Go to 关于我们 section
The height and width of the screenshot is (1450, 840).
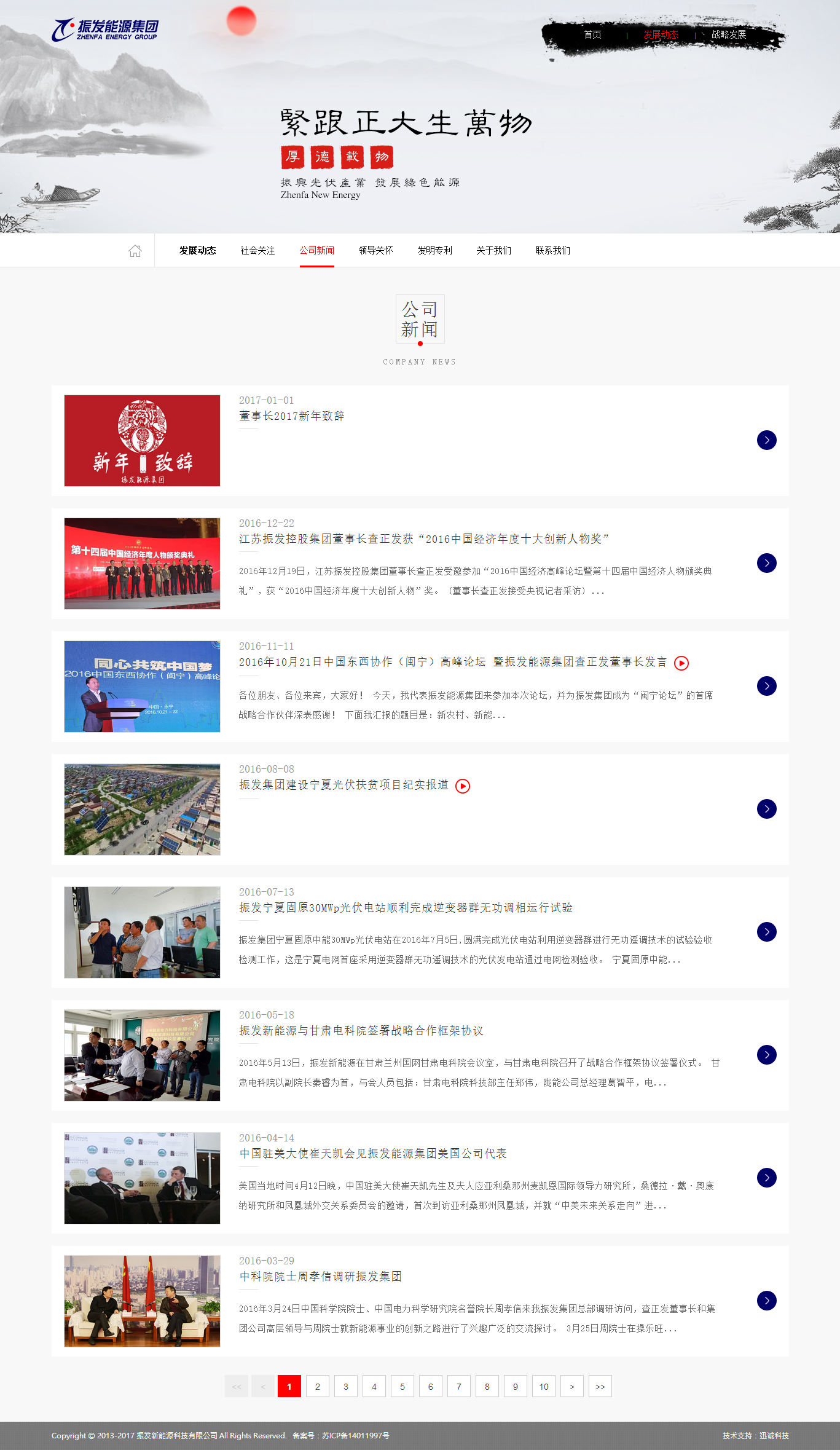pos(493,251)
